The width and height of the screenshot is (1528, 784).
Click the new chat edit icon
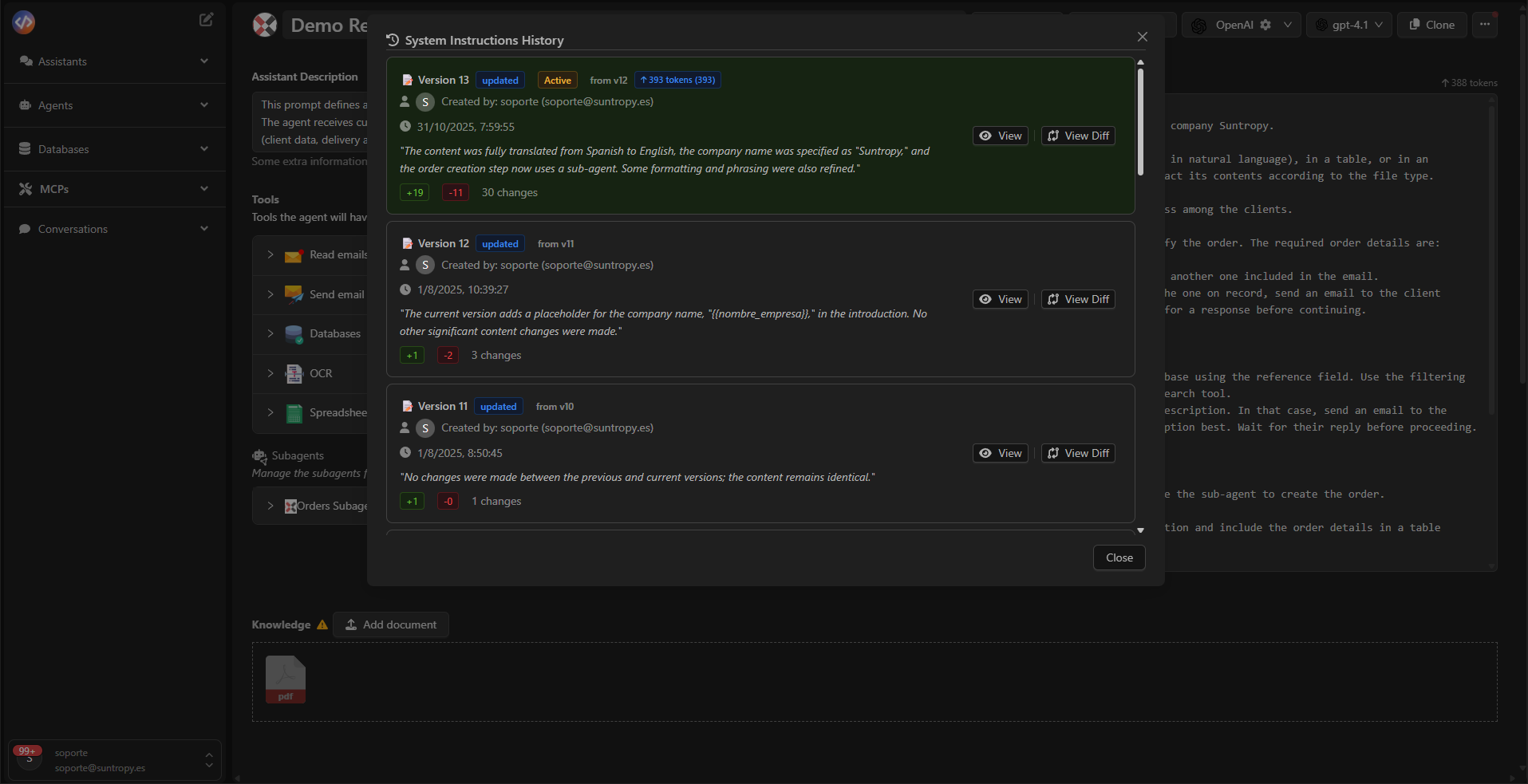tap(206, 20)
